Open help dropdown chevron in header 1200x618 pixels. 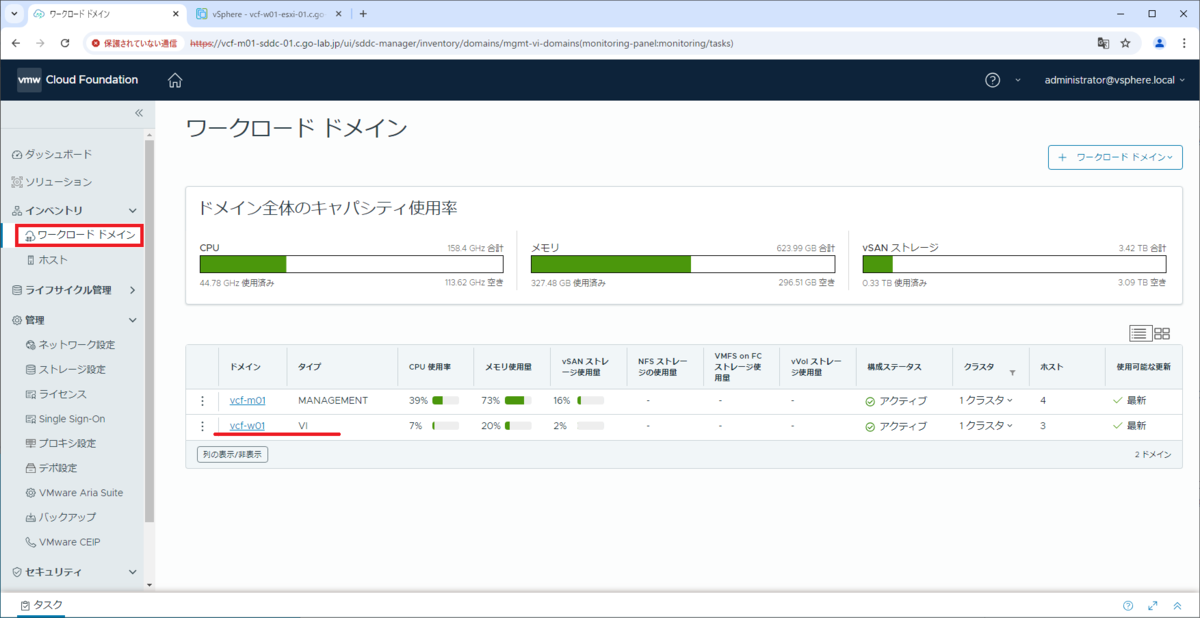(1018, 80)
